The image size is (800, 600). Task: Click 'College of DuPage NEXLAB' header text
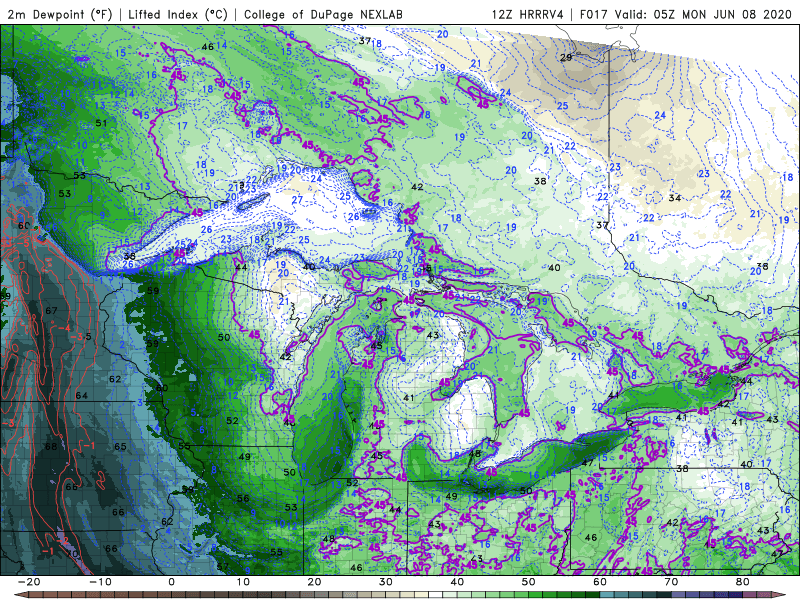point(323,14)
